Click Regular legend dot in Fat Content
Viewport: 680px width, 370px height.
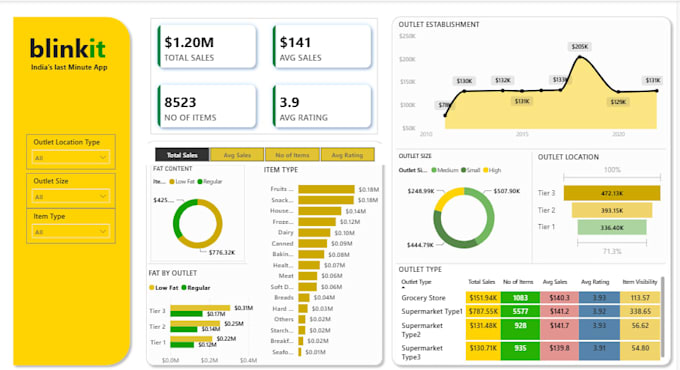(x=200, y=182)
